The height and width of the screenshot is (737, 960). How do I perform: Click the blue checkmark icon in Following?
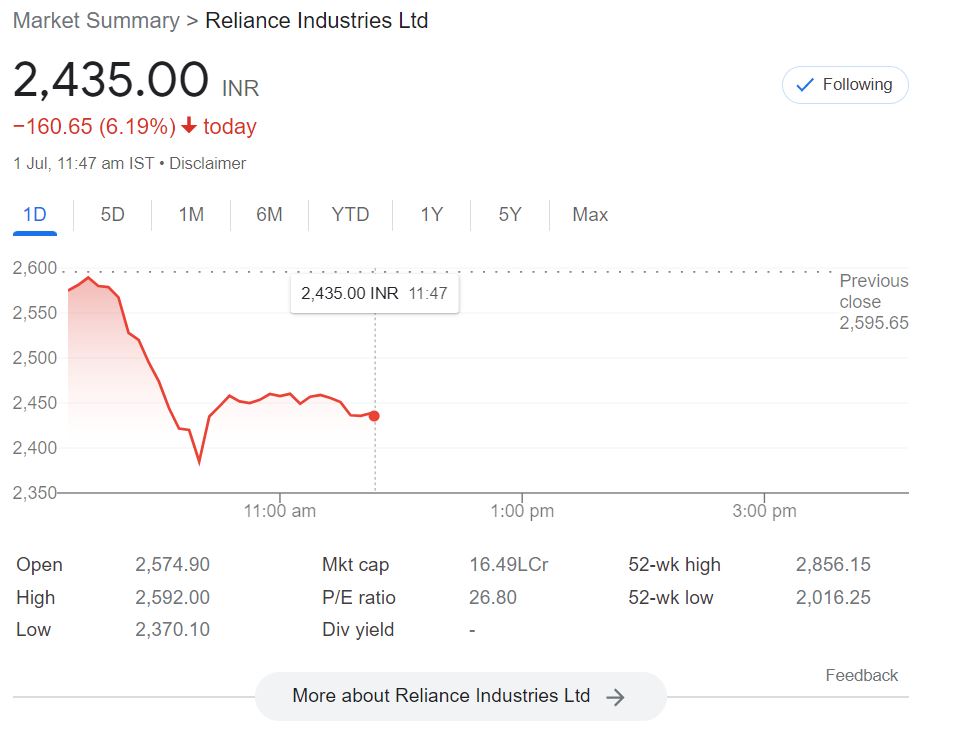pos(804,84)
